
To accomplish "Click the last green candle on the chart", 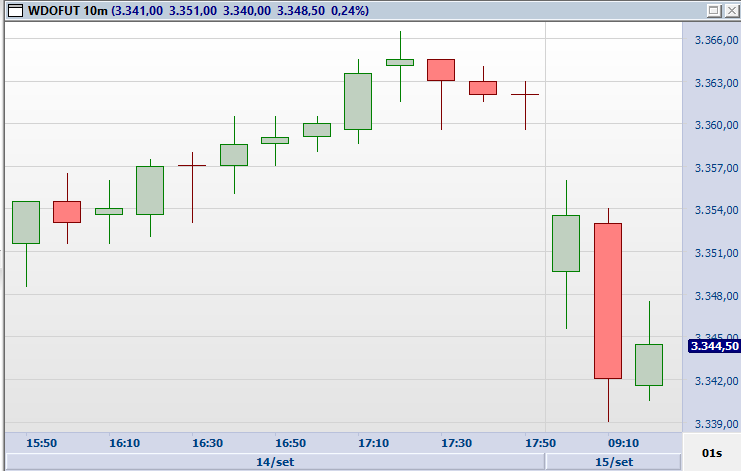I will tap(649, 365).
